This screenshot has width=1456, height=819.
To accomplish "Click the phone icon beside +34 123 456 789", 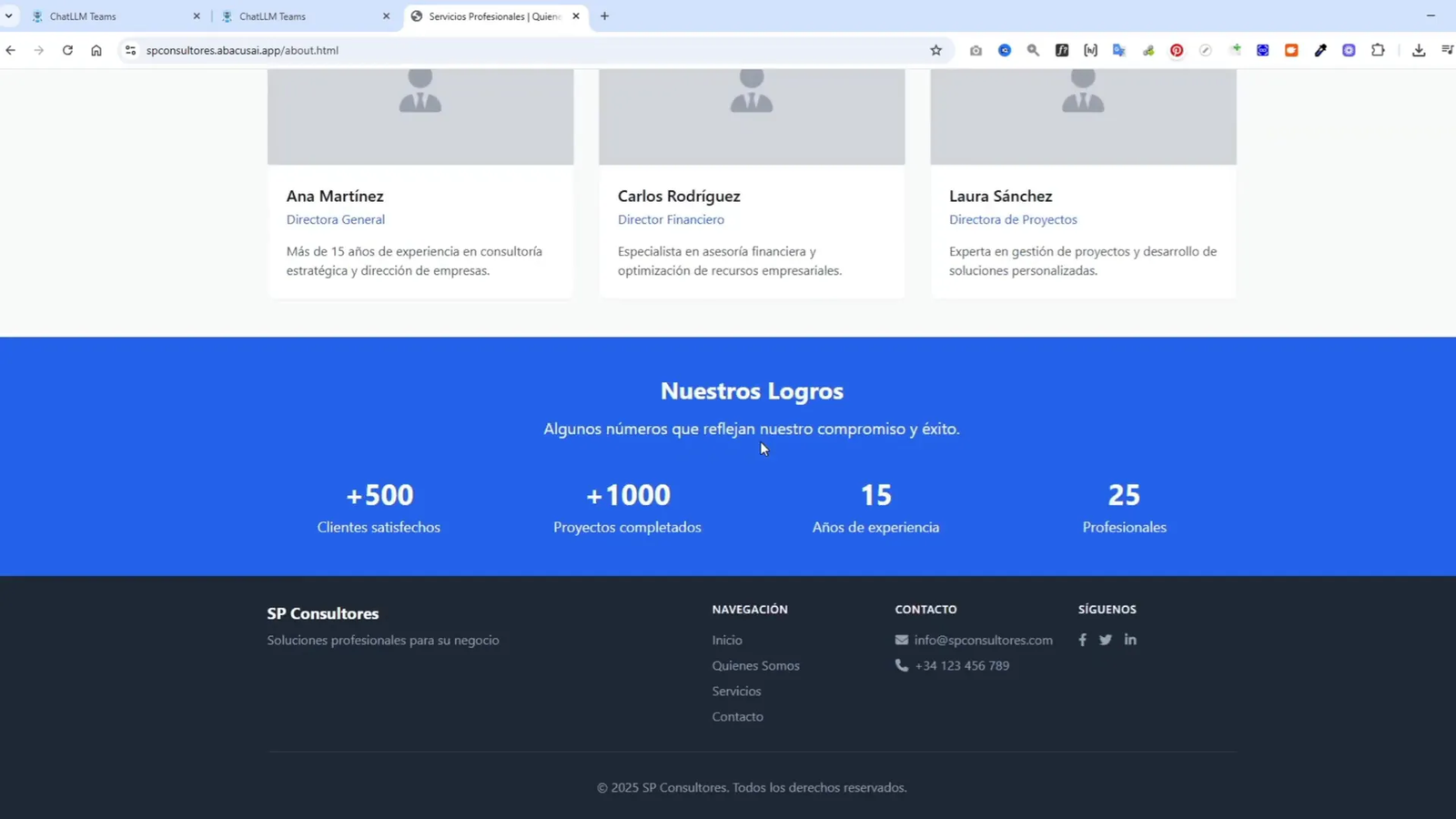I will pos(901,665).
